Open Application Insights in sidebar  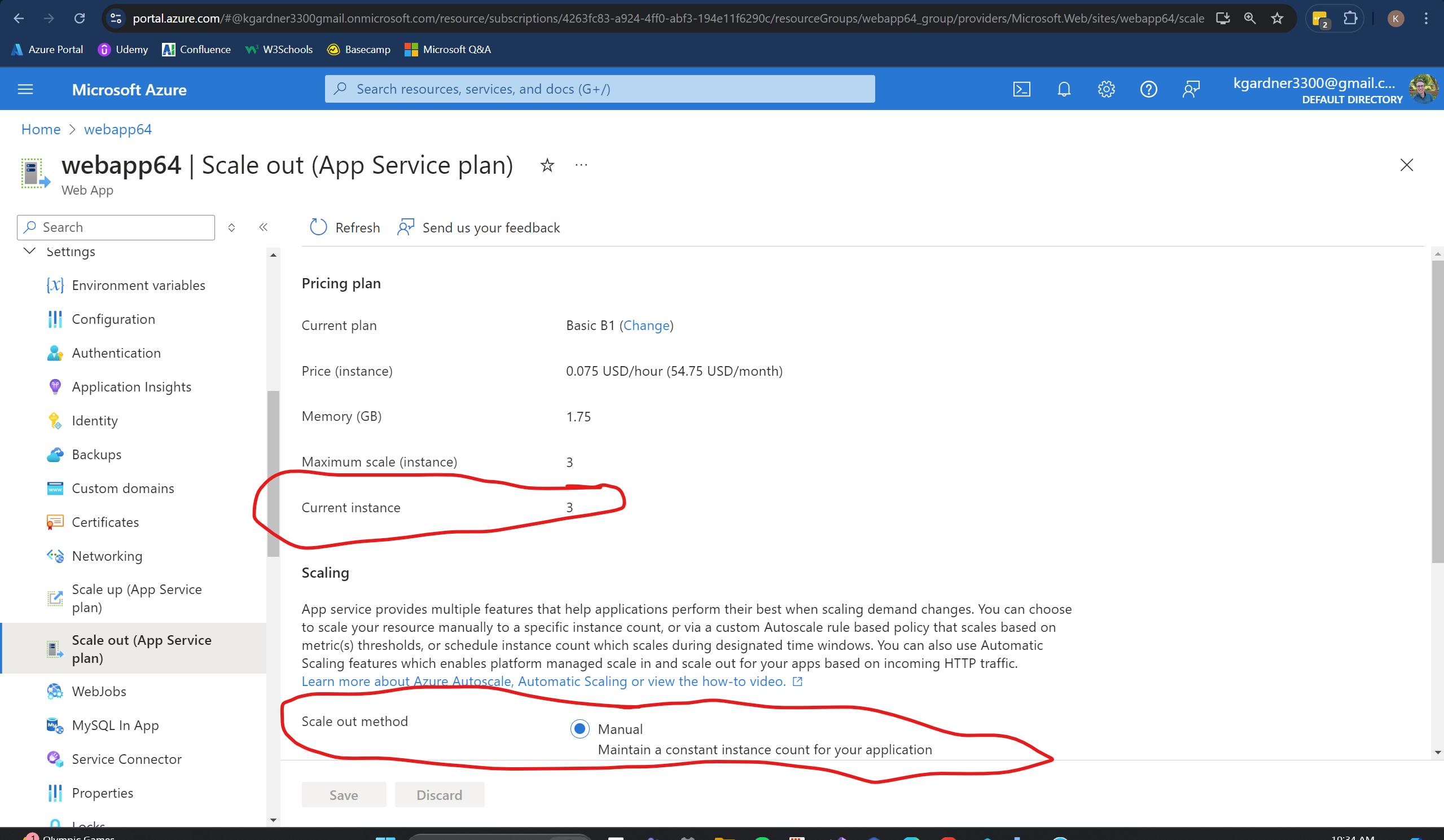click(131, 386)
